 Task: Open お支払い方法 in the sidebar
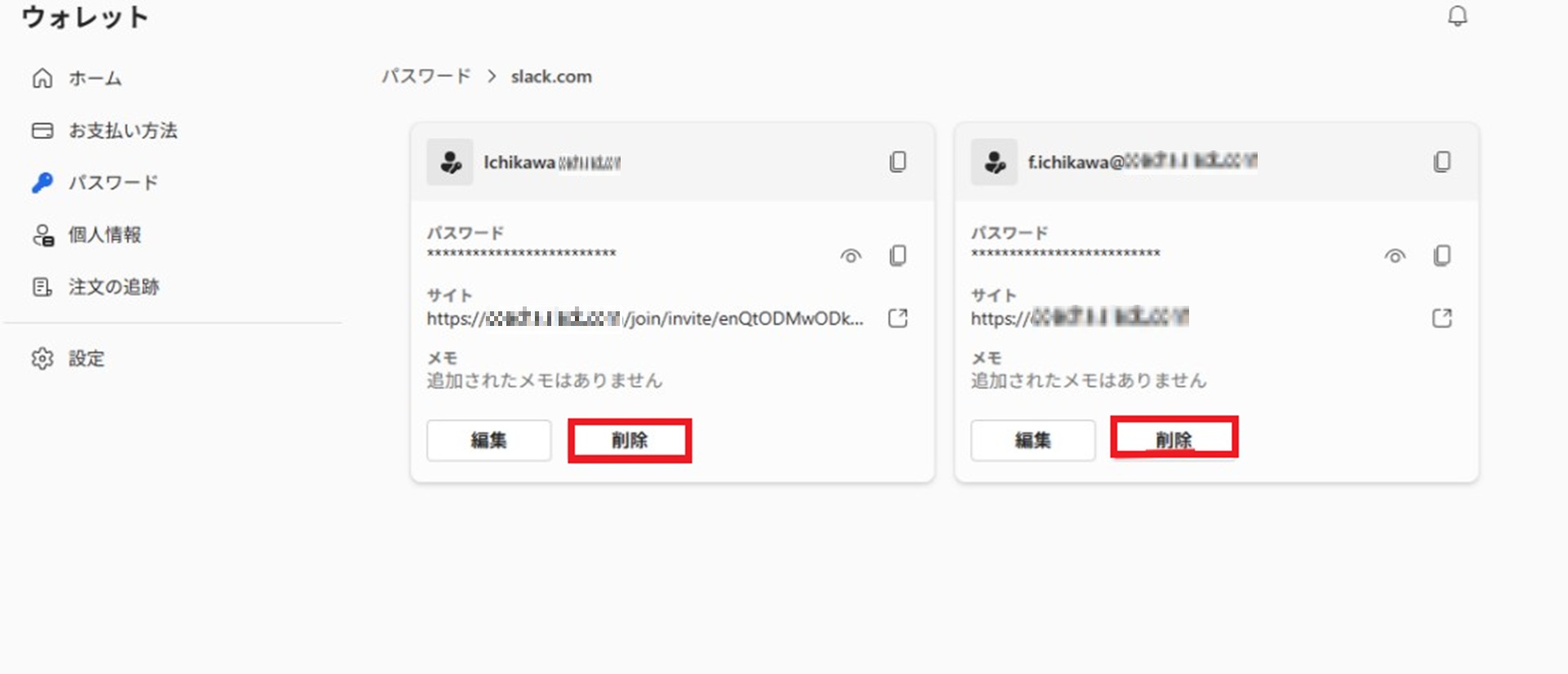[x=122, y=131]
